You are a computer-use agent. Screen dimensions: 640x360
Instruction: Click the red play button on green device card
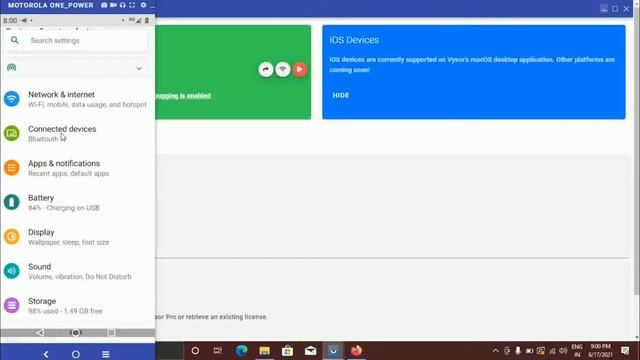coord(300,69)
